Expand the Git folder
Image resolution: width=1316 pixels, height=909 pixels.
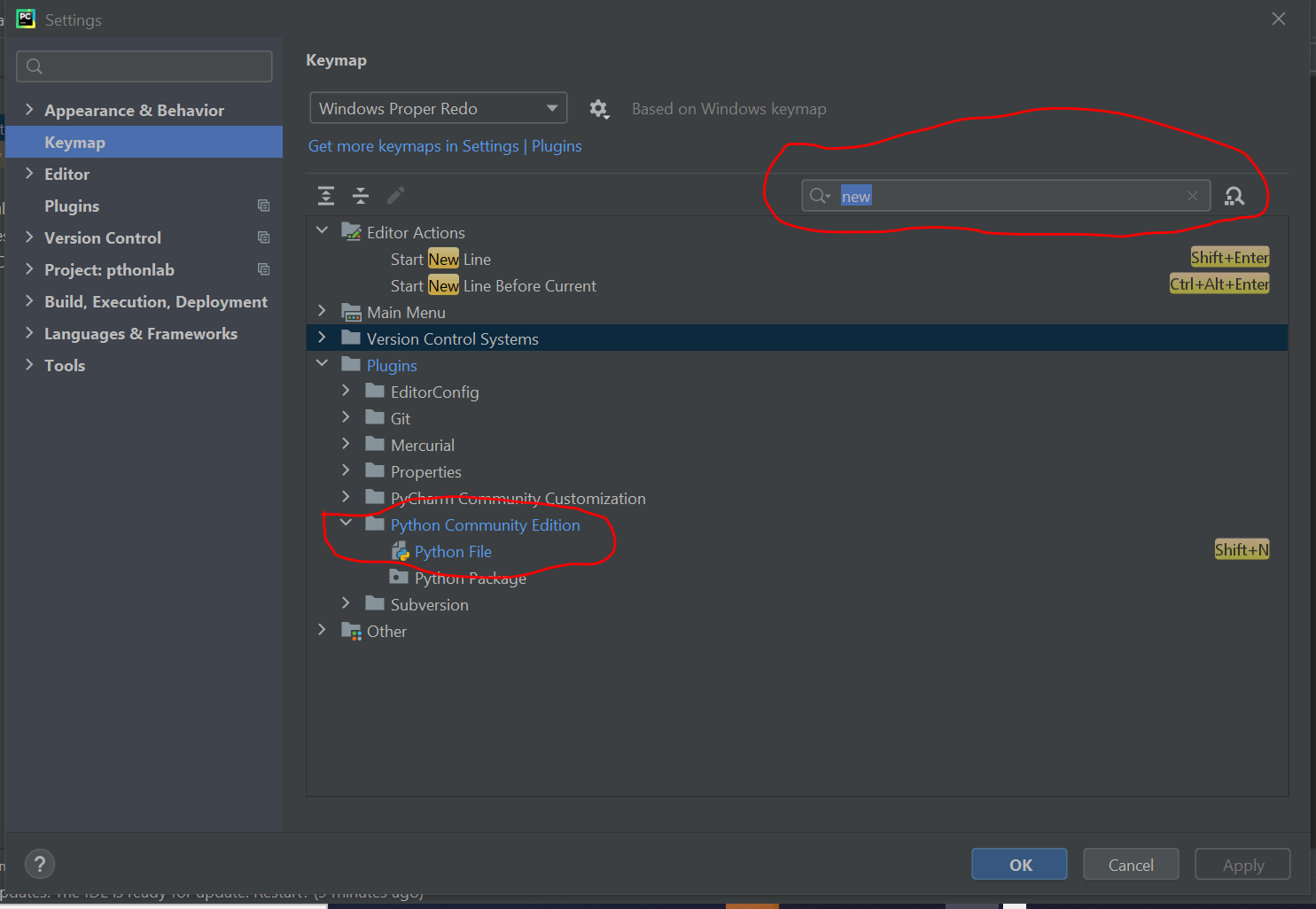point(347,417)
